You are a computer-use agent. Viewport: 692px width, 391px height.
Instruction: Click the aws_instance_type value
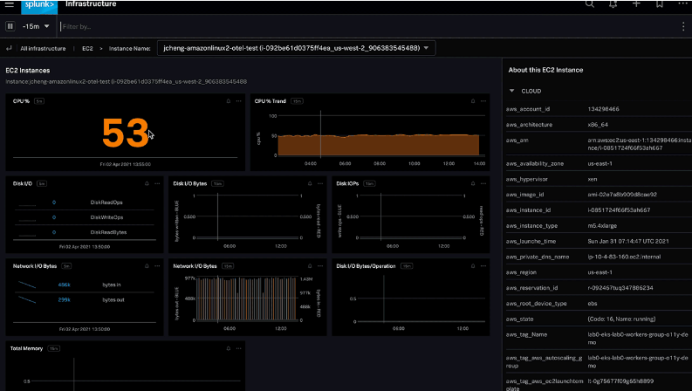602,226
